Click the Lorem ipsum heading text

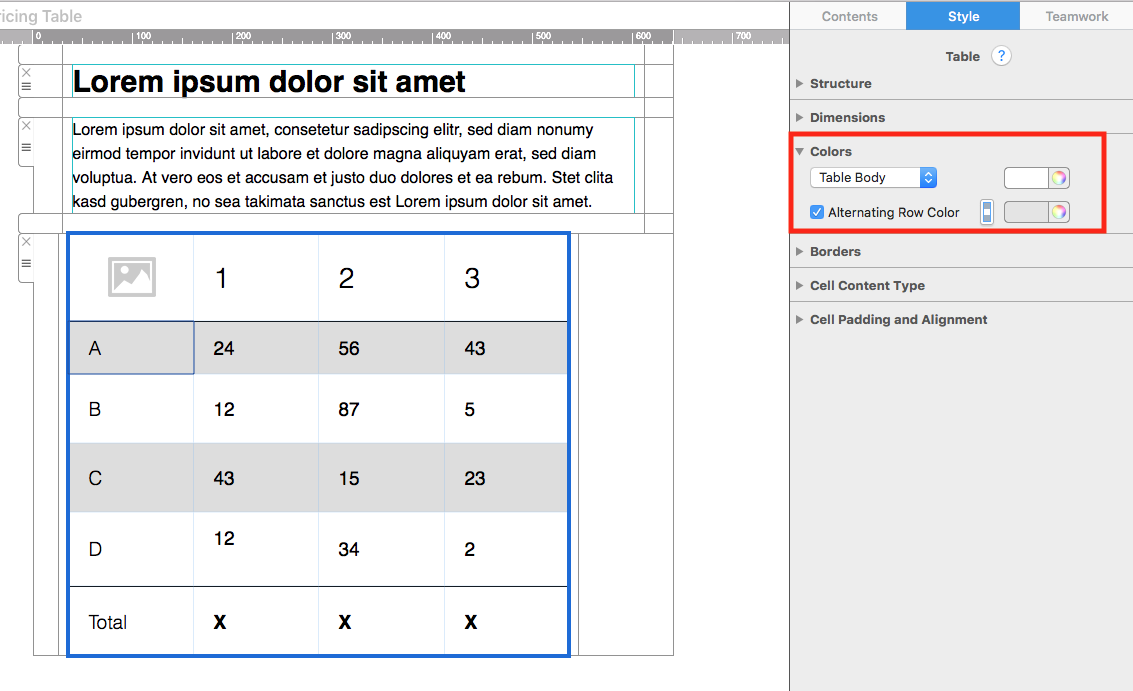[x=270, y=82]
